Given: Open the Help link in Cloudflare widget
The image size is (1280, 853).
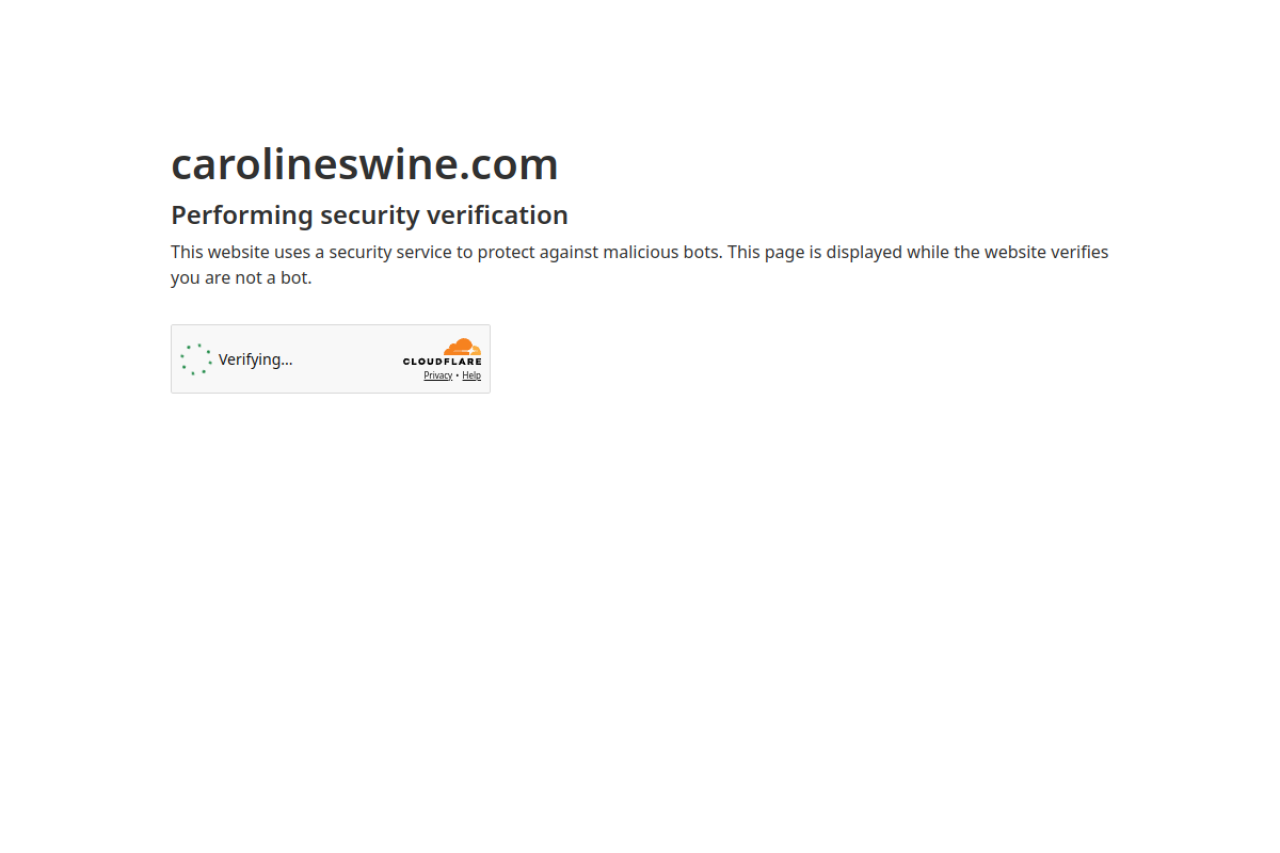Looking at the screenshot, I should click(x=471, y=376).
